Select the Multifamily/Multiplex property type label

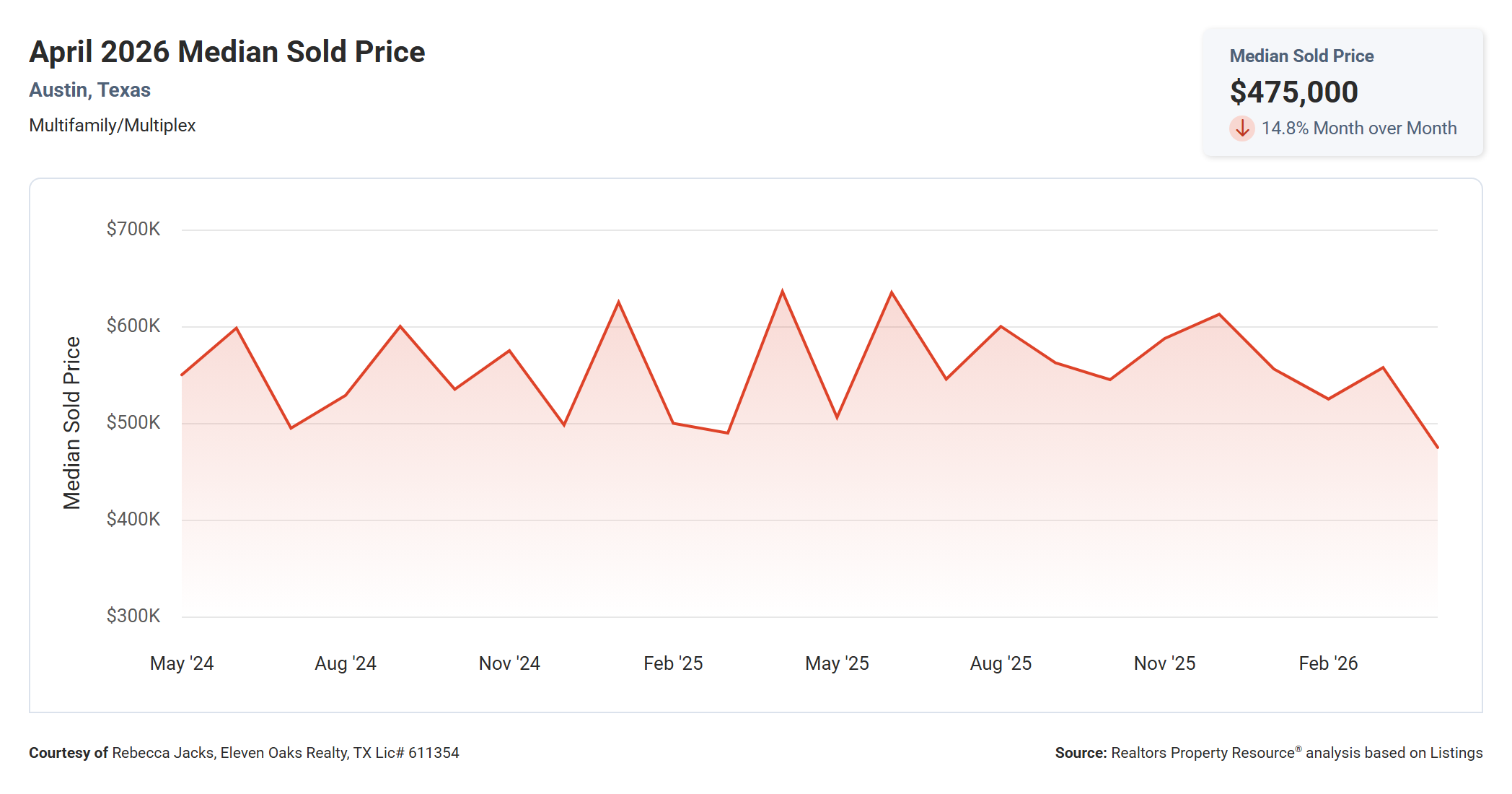[113, 126]
